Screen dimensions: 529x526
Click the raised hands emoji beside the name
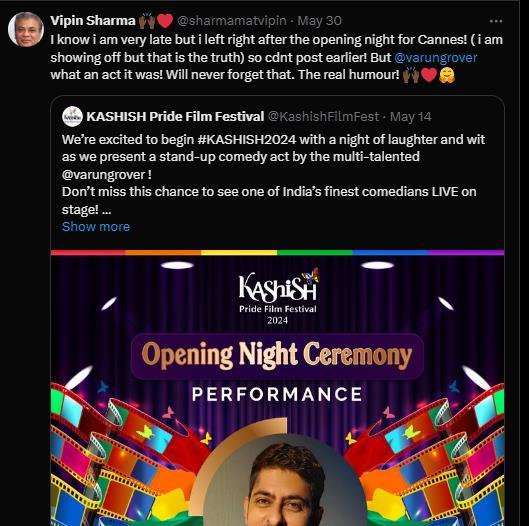pos(147,21)
